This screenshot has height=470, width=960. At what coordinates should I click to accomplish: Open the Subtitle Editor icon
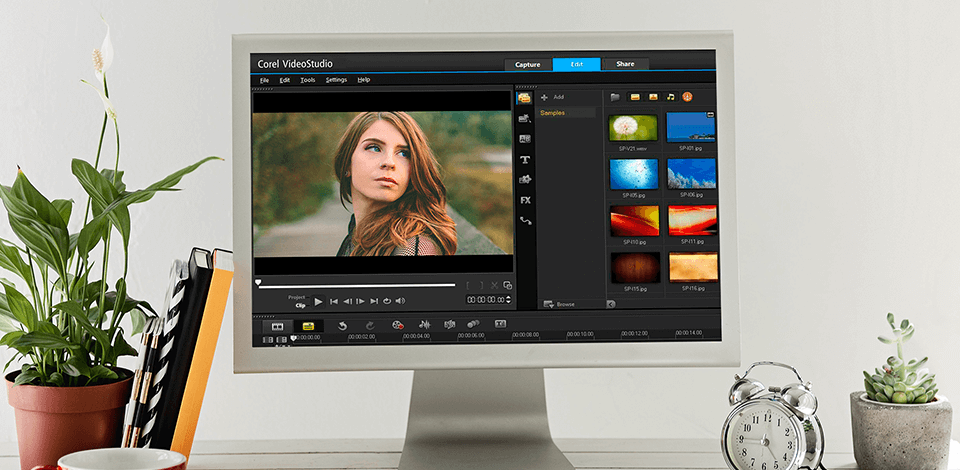[500, 324]
